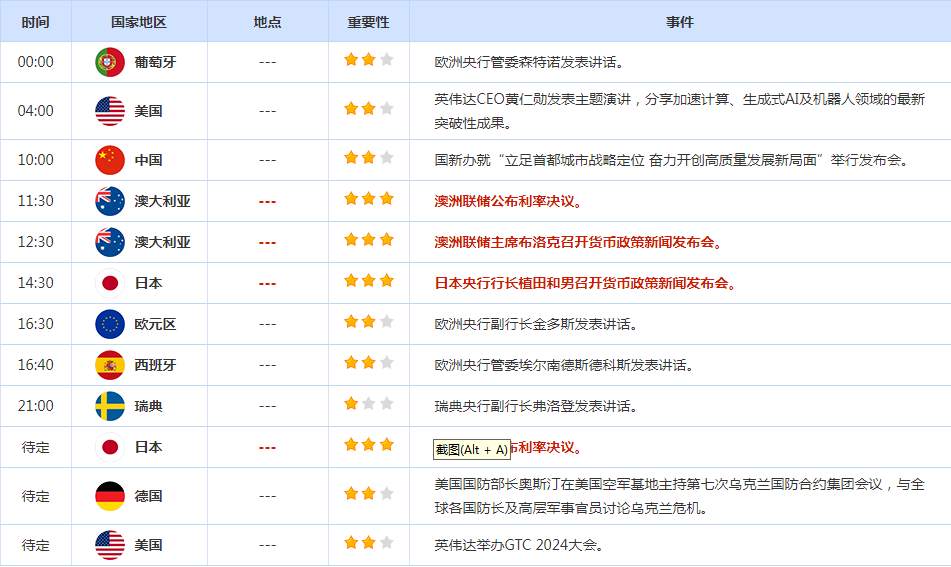Click the three-star rating in the 12:30 row
Screen dimensions: 951x567
369,240
